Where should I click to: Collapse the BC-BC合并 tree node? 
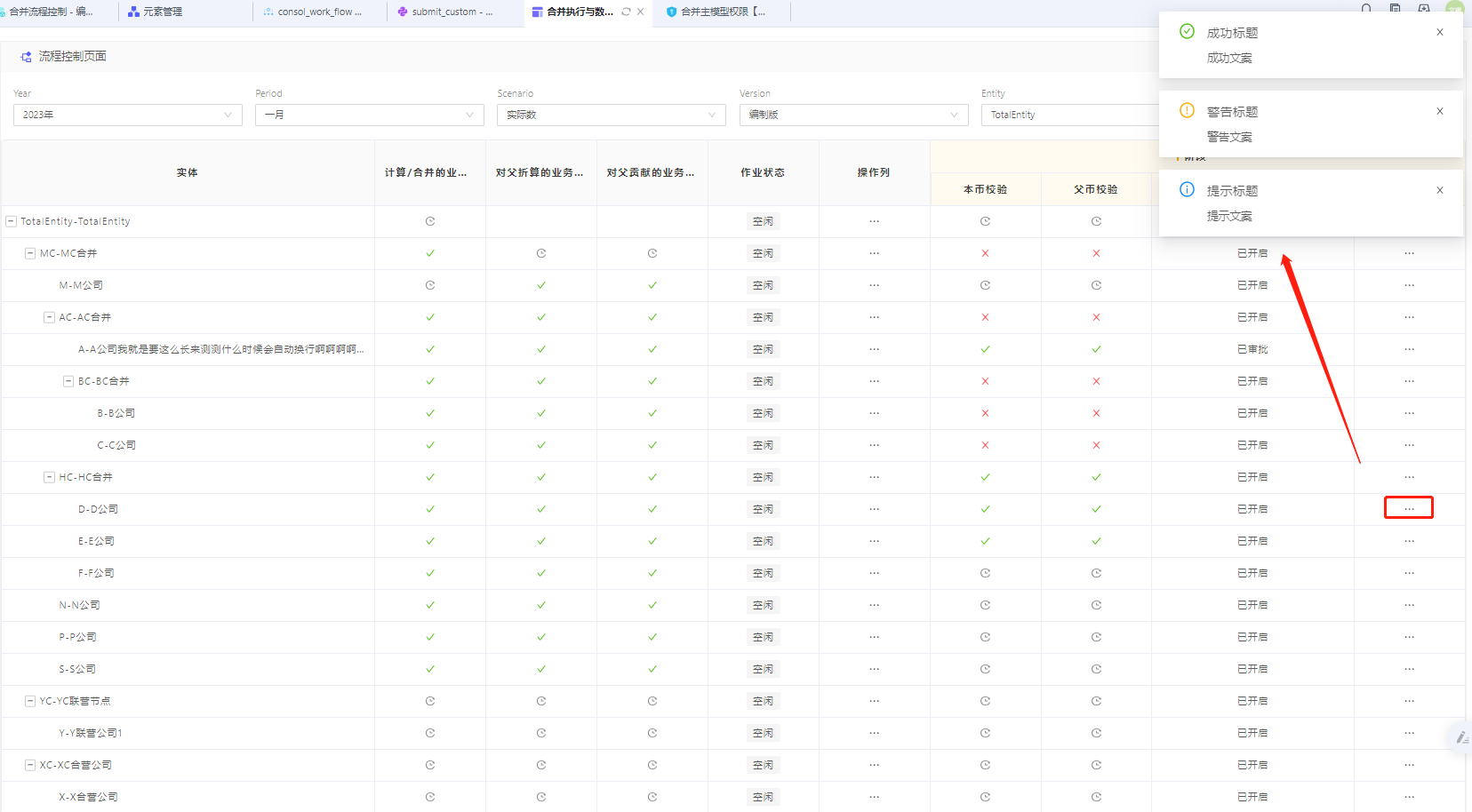pyautogui.click(x=68, y=381)
